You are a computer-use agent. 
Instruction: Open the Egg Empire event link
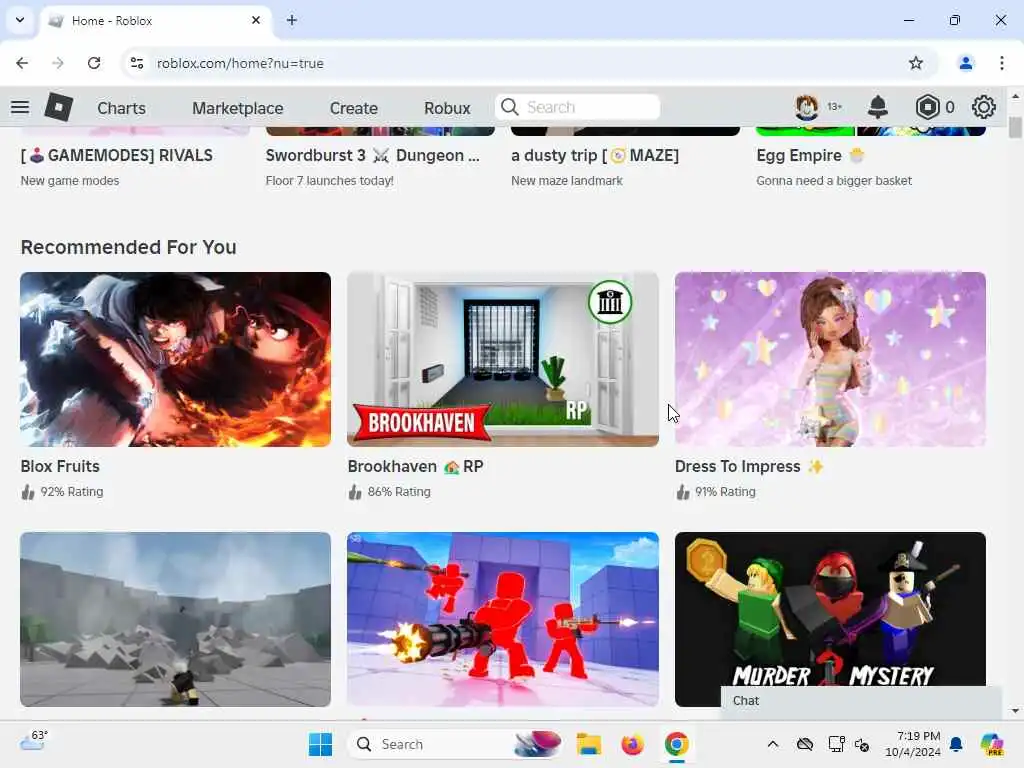tap(810, 155)
